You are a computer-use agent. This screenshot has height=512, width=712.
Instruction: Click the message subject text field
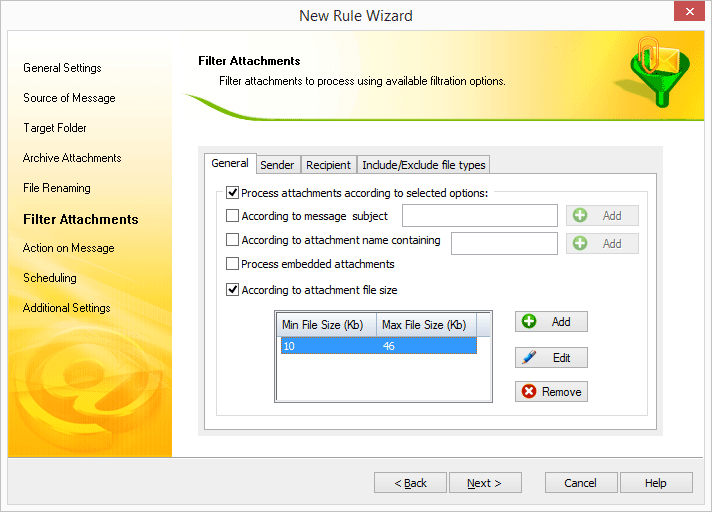[479, 216]
